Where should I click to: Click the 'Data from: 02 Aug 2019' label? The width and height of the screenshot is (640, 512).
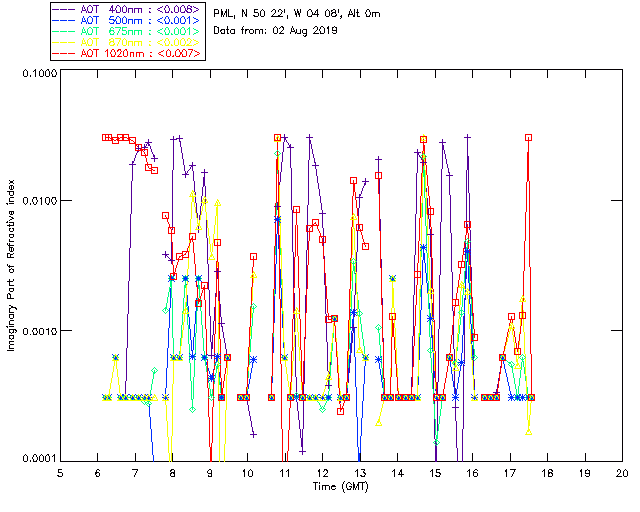[x=275, y=31]
